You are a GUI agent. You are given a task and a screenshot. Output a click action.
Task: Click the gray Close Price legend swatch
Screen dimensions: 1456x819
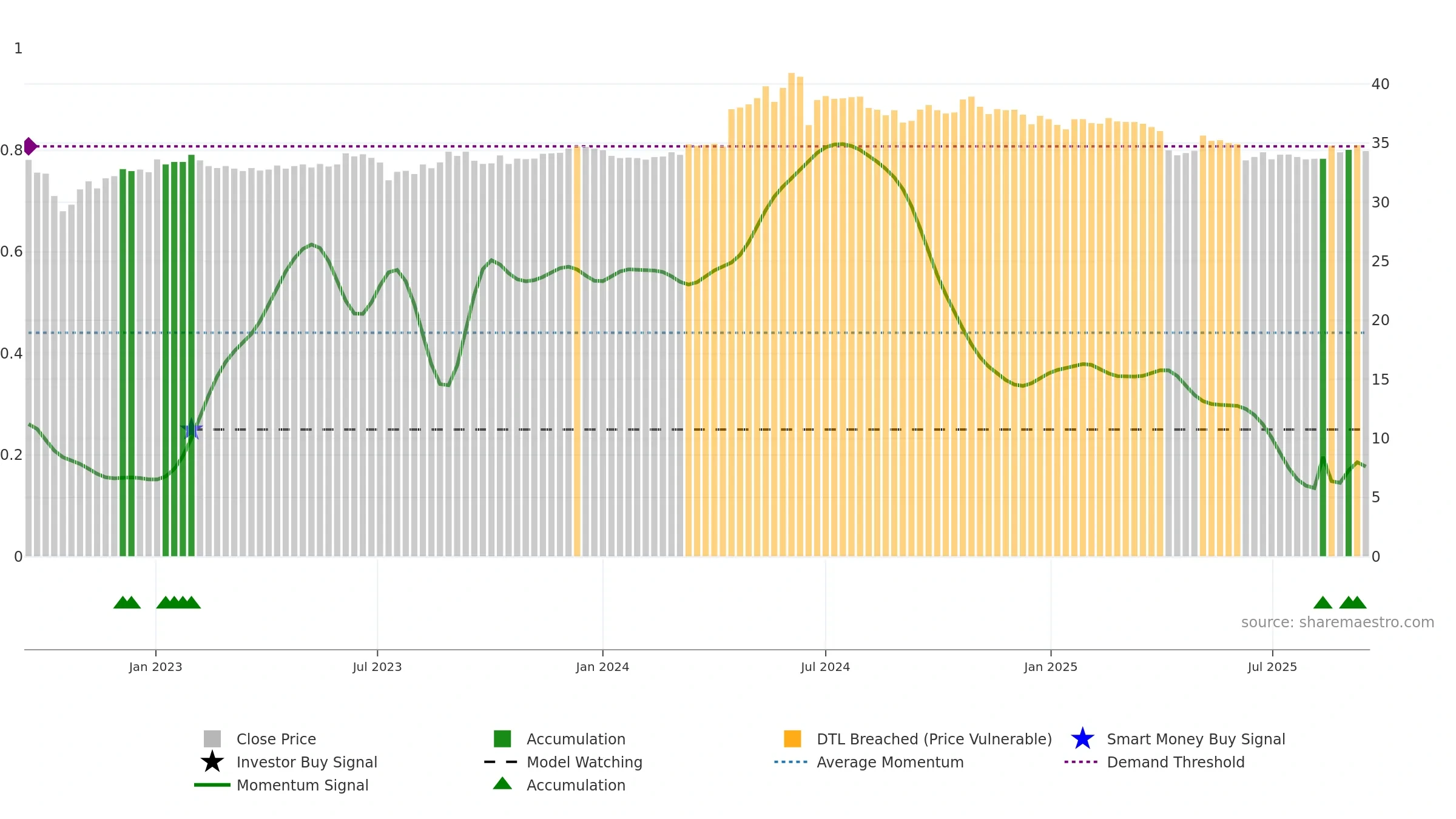point(212,739)
